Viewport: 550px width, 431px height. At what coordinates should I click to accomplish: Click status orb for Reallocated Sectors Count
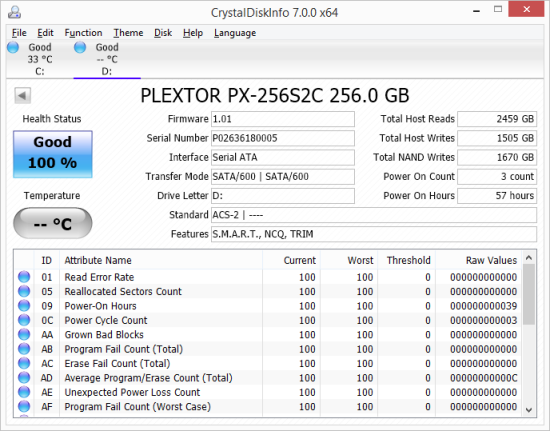pos(24,291)
